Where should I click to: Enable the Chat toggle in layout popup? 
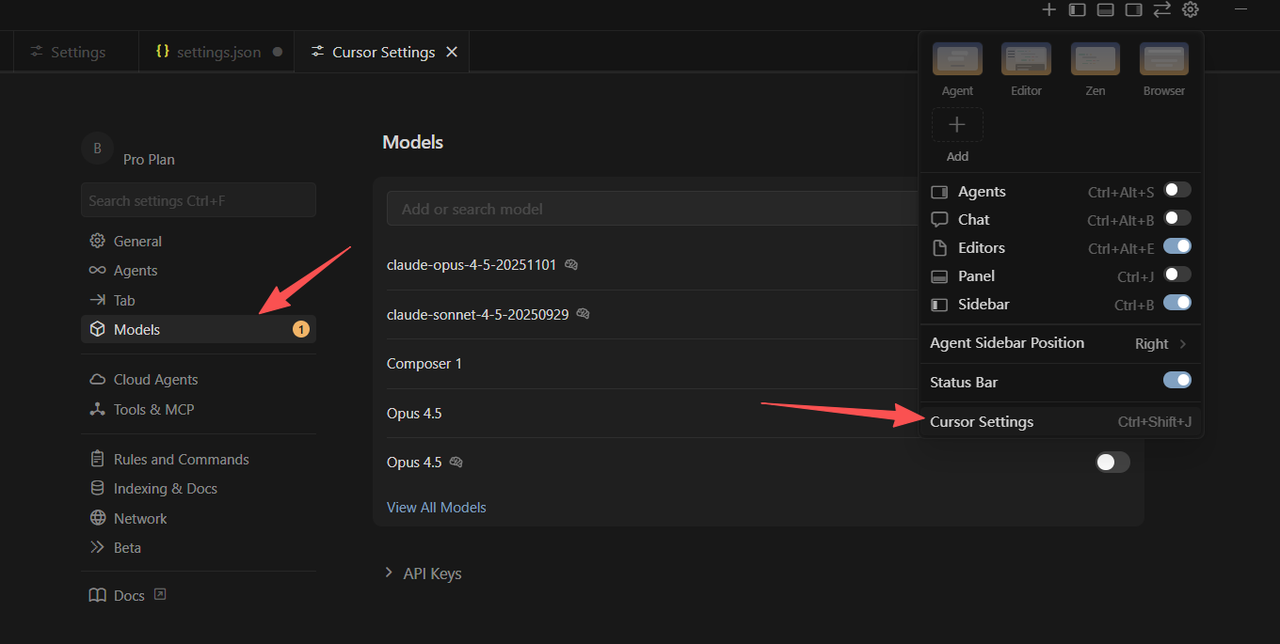click(1177, 218)
